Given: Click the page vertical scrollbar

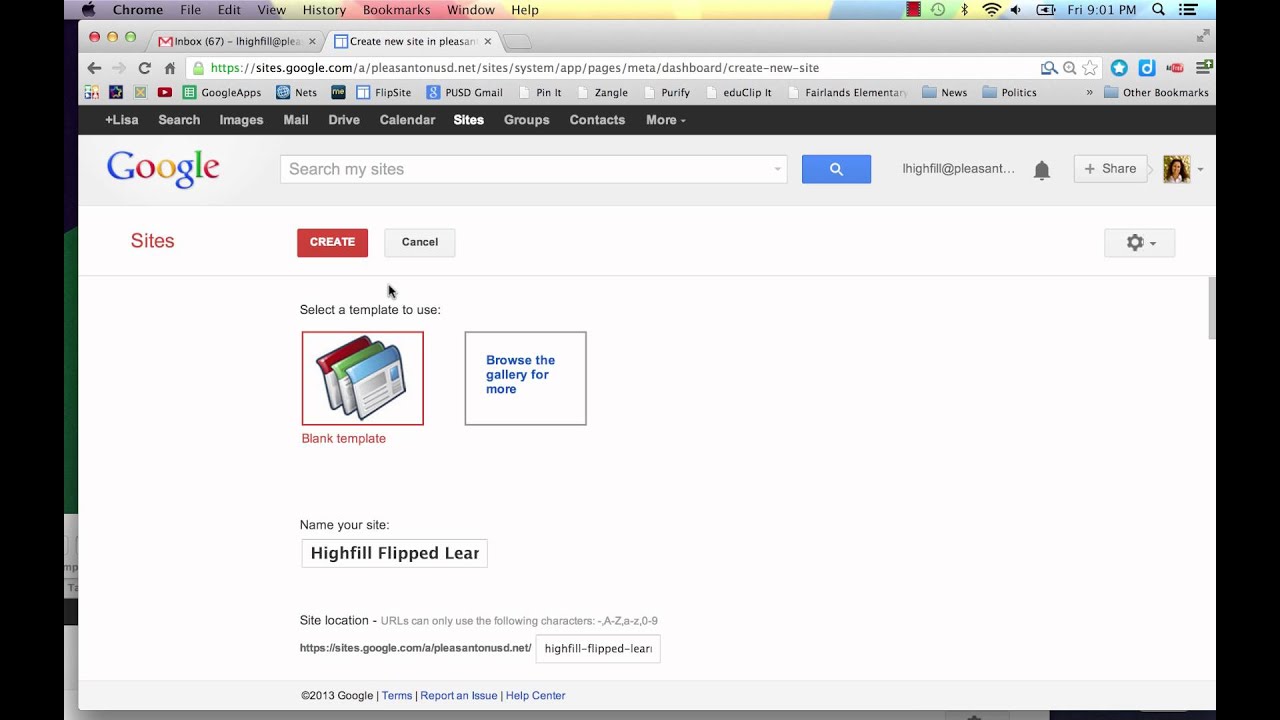Looking at the screenshot, I should [x=1211, y=310].
